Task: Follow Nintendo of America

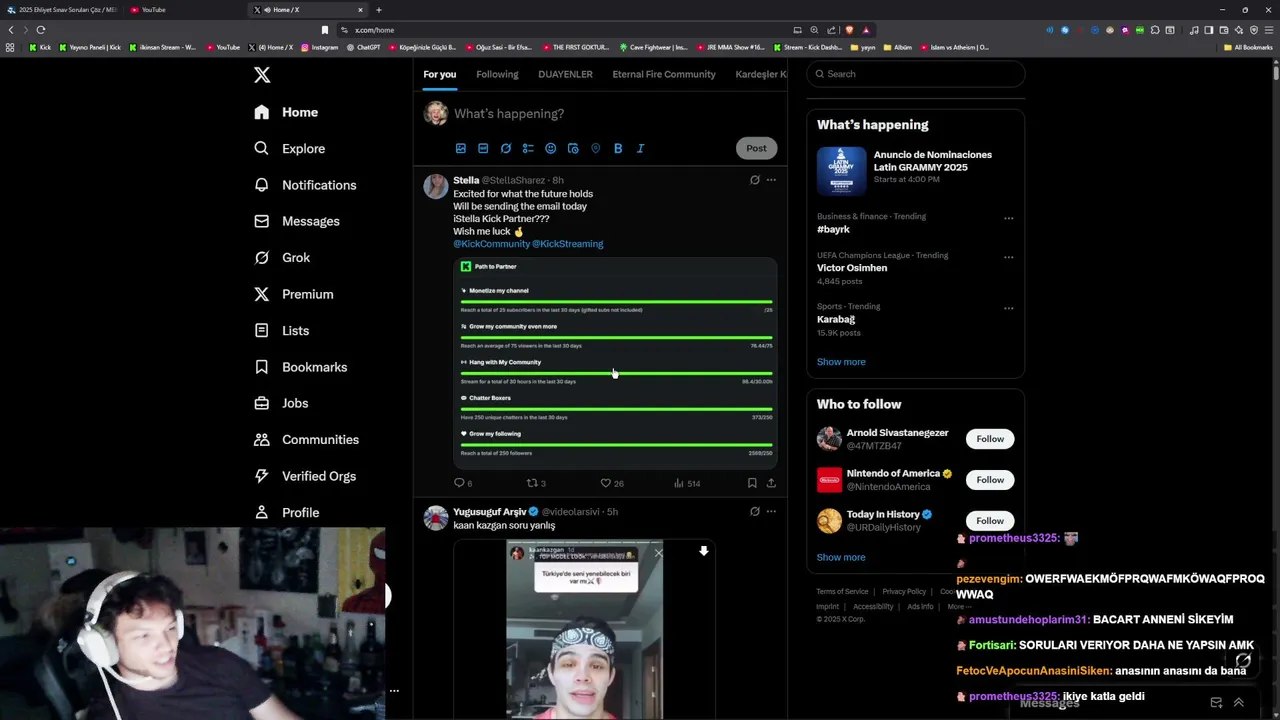Action: (x=990, y=480)
